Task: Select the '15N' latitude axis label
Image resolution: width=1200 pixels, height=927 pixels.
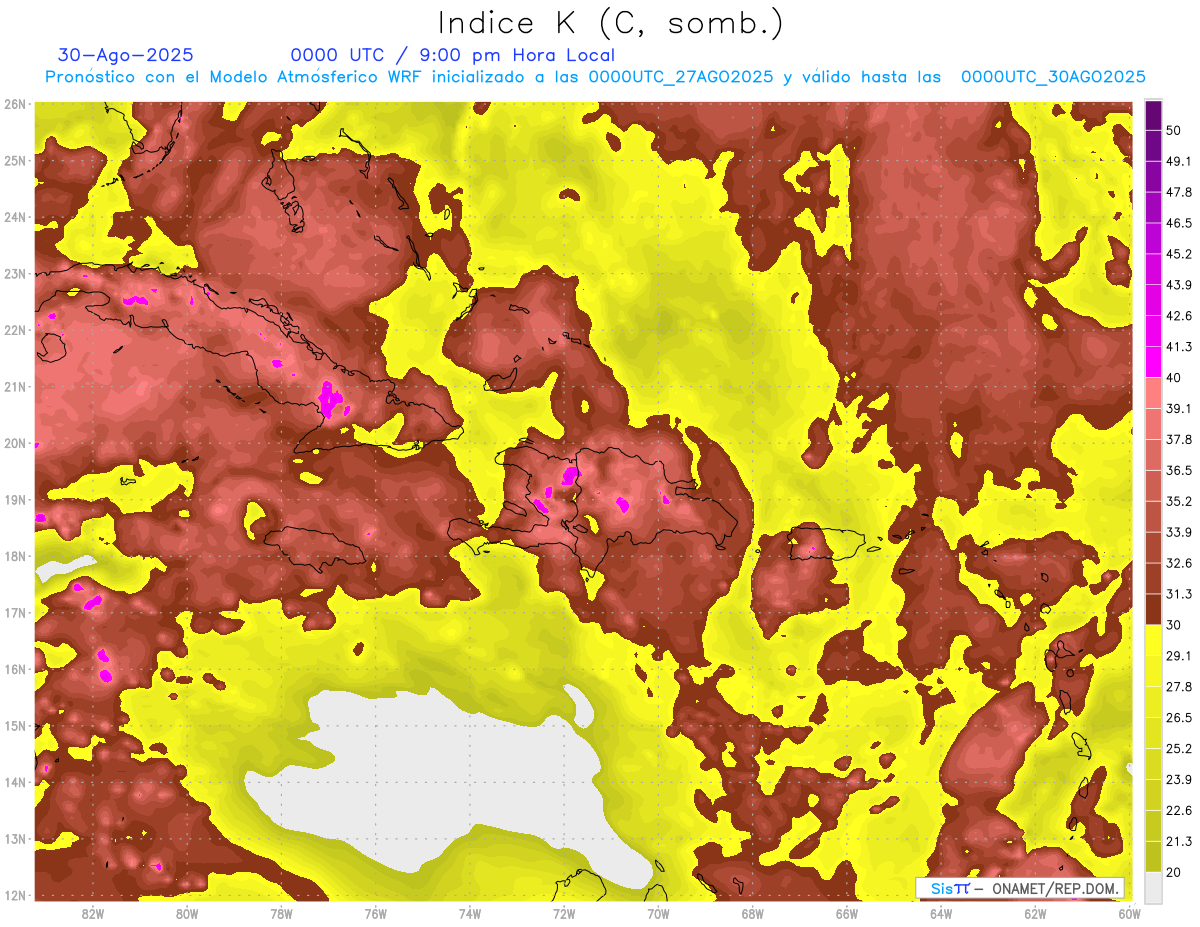Action: tap(15, 726)
